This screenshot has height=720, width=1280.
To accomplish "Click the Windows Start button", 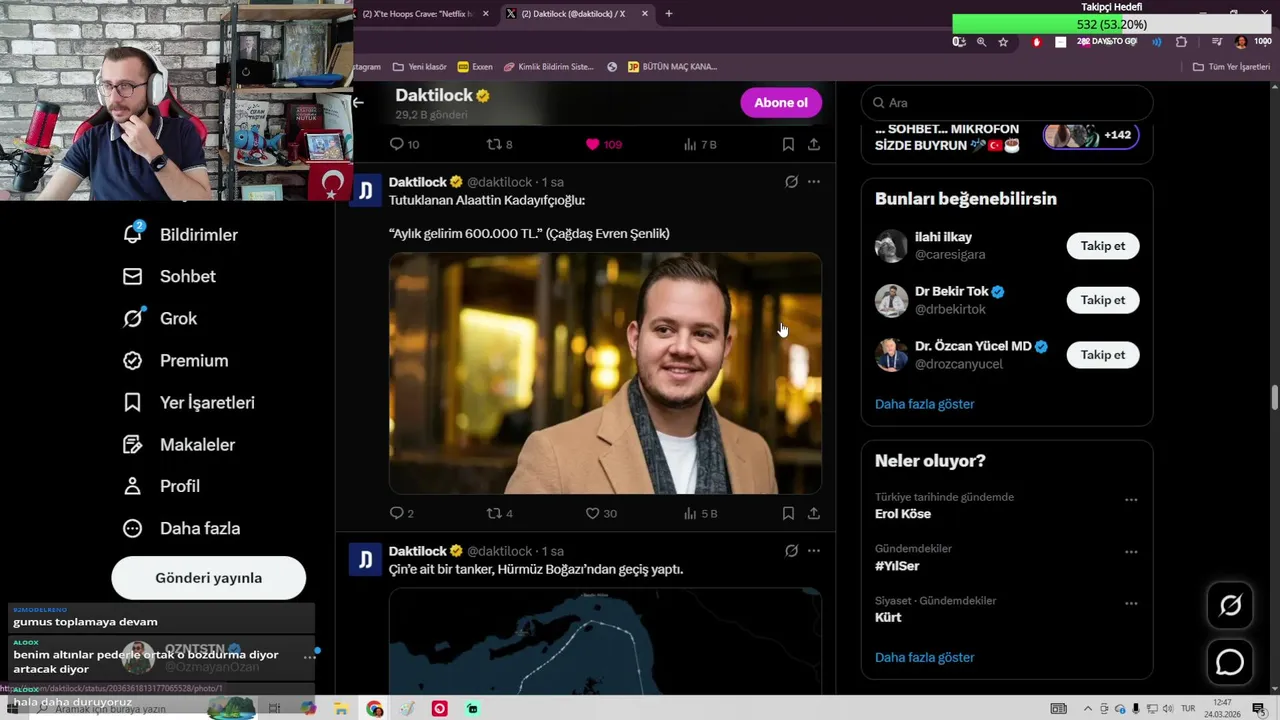I will coord(11,709).
